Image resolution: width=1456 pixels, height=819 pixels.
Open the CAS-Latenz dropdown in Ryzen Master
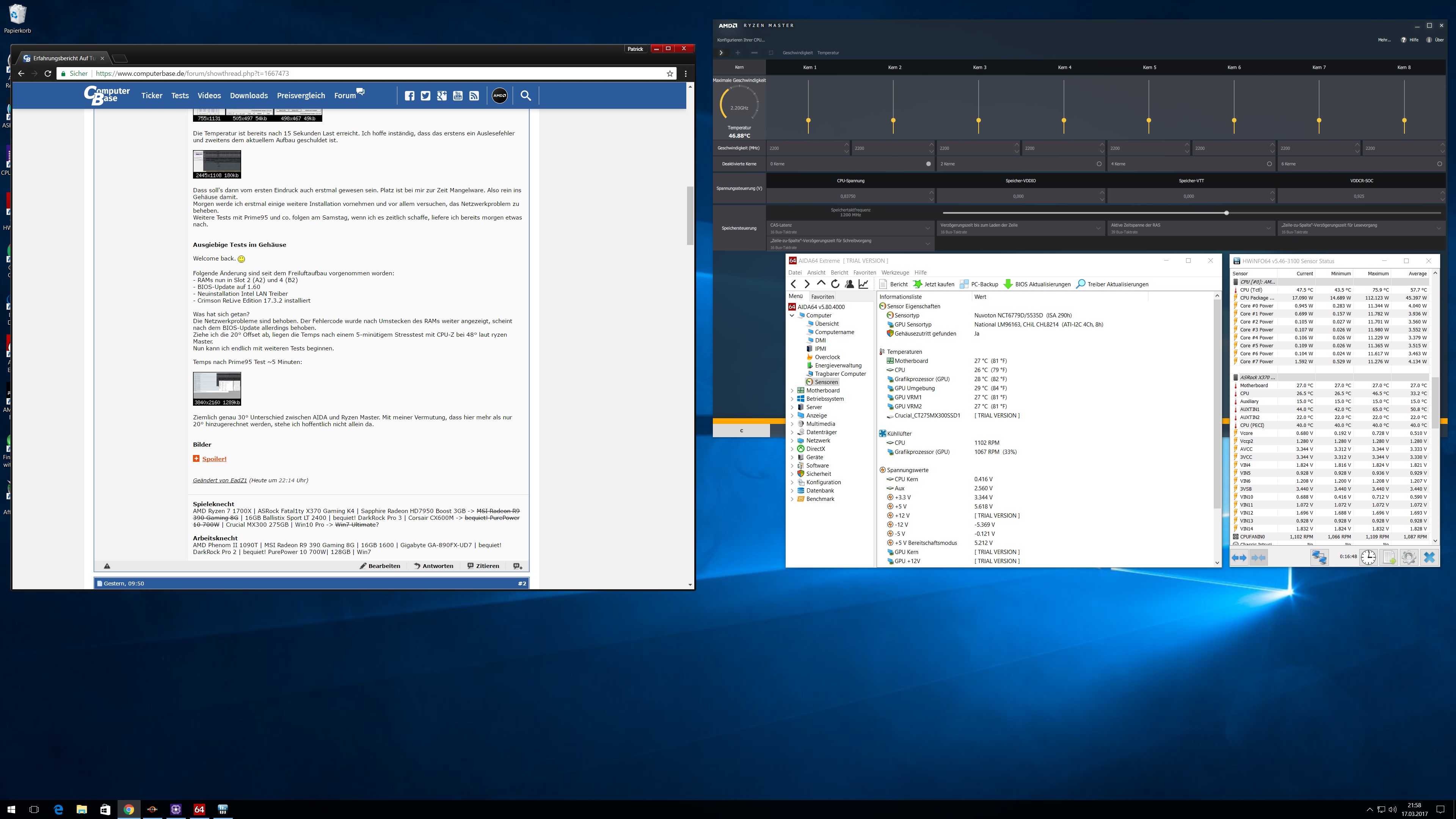point(927,228)
